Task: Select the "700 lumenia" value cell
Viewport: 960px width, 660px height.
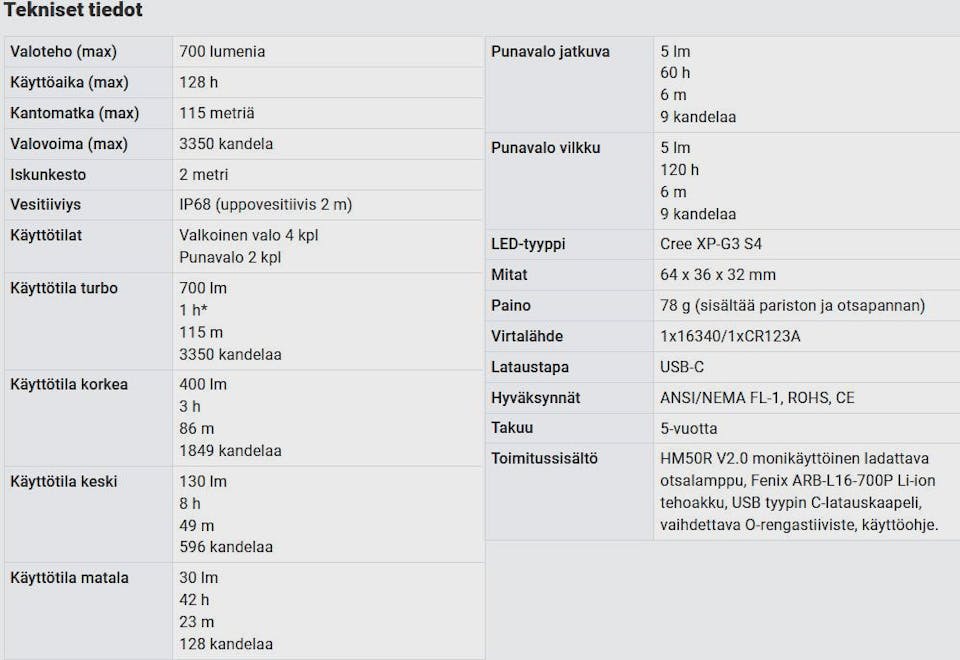Action: 222,51
